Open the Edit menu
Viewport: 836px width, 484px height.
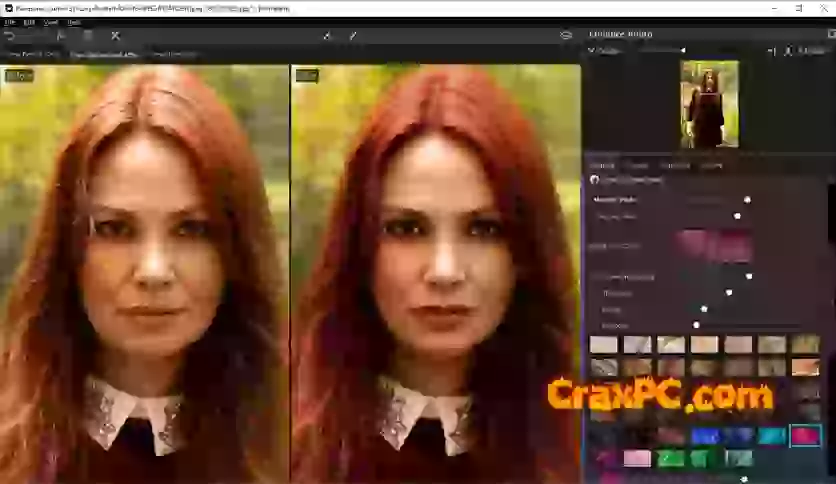point(29,22)
